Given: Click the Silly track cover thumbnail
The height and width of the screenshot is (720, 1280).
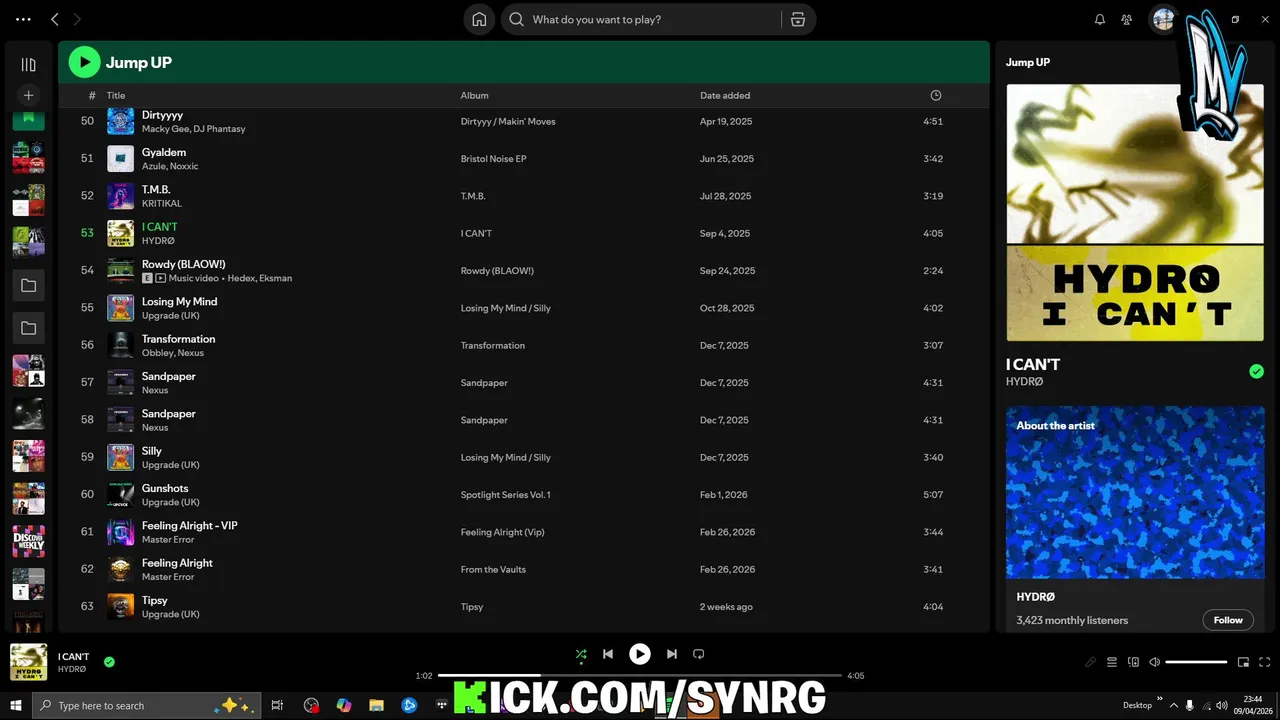Looking at the screenshot, I should point(120,457).
